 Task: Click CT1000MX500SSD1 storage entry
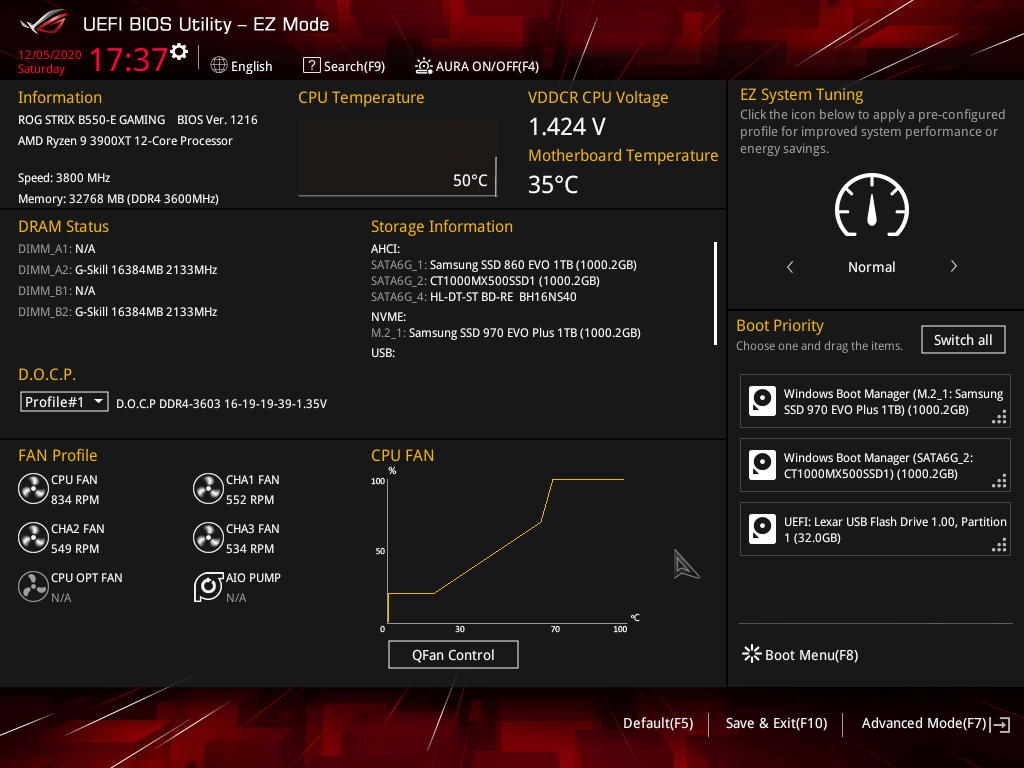click(x=485, y=281)
